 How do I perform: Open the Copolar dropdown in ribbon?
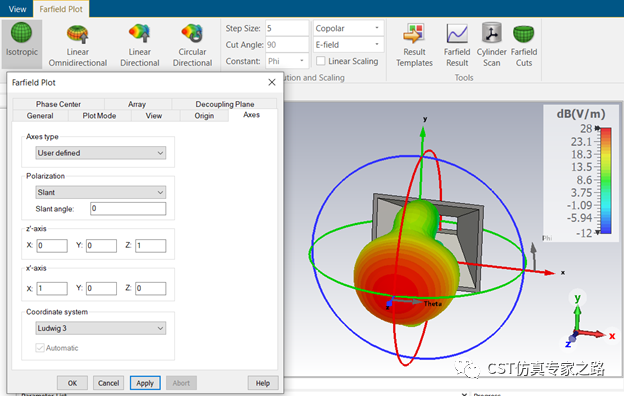348,28
